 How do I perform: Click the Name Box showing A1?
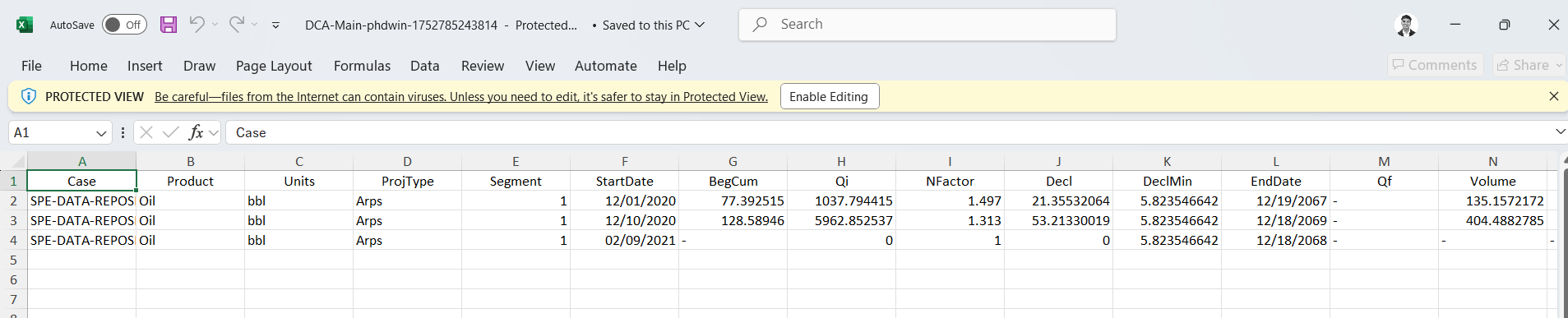click(51, 132)
